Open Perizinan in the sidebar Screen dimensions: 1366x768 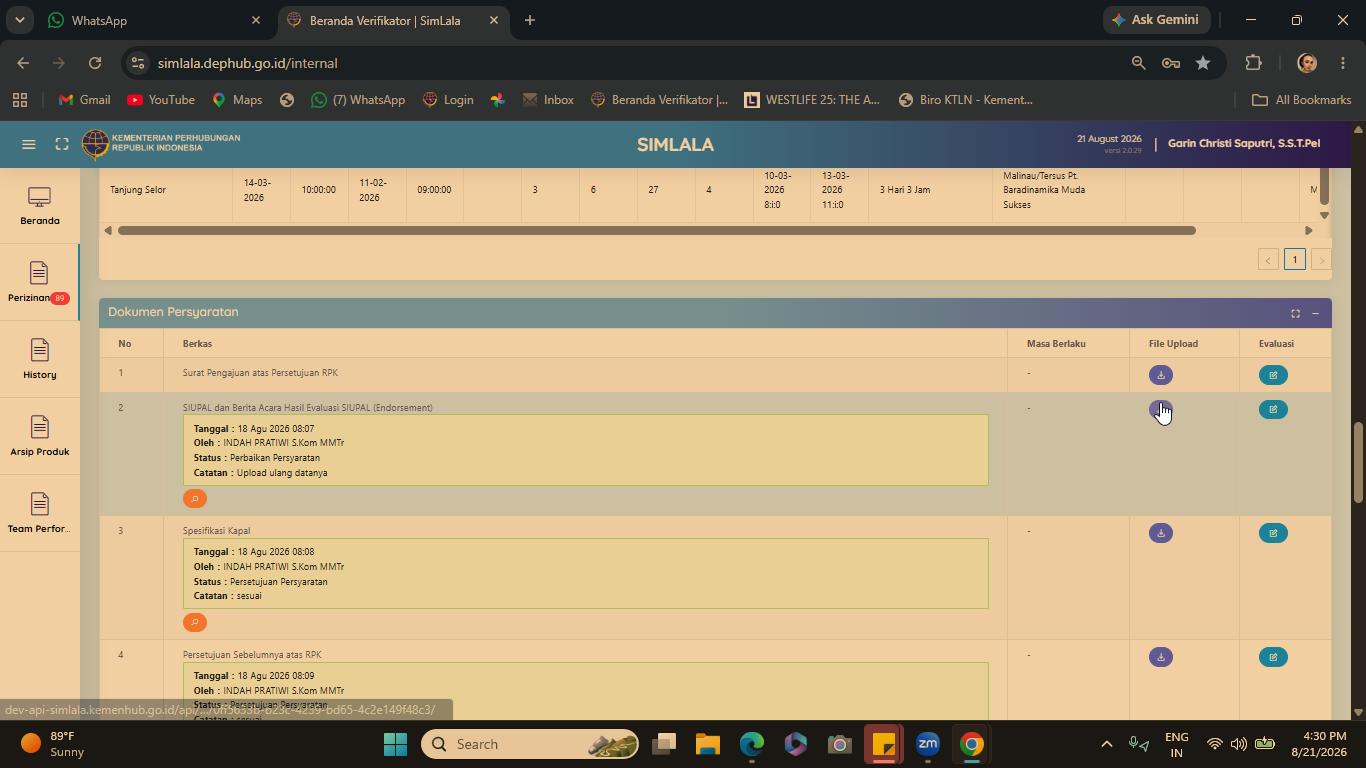(x=39, y=282)
